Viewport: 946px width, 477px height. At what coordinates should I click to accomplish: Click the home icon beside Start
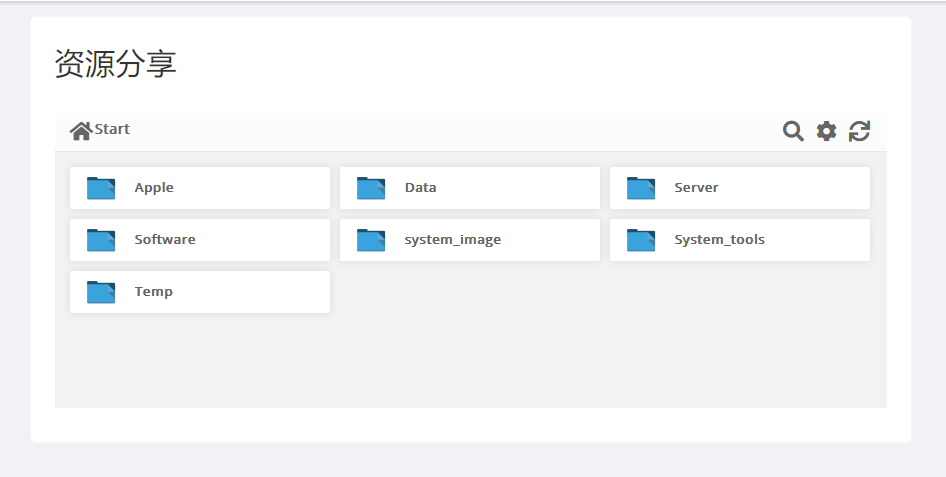[81, 130]
